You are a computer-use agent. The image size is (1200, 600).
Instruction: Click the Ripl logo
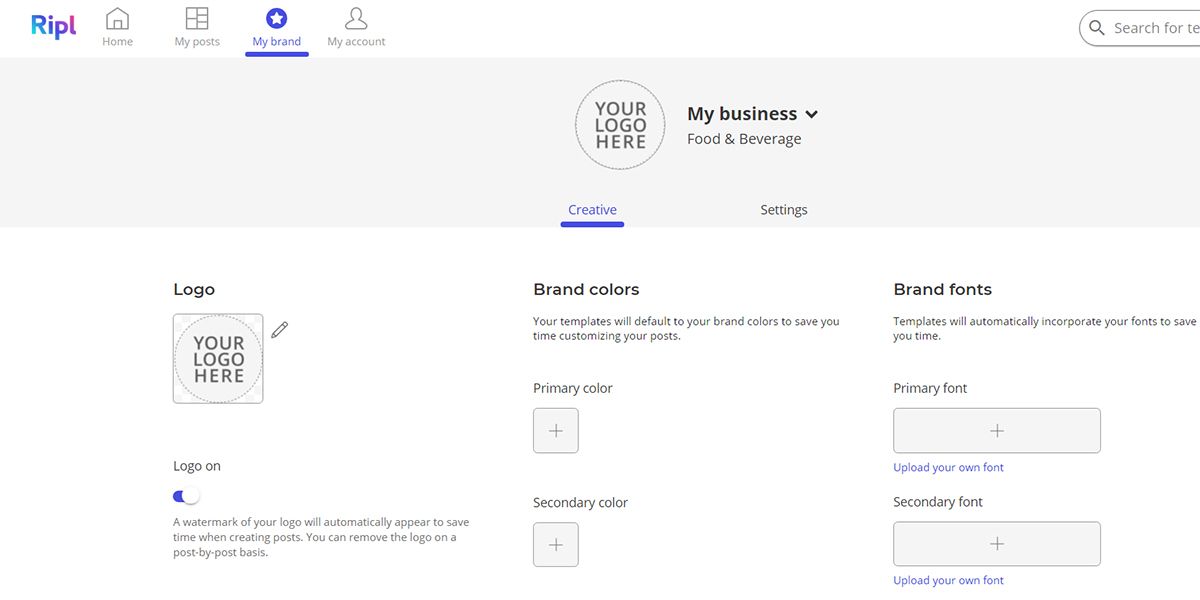click(x=52, y=27)
